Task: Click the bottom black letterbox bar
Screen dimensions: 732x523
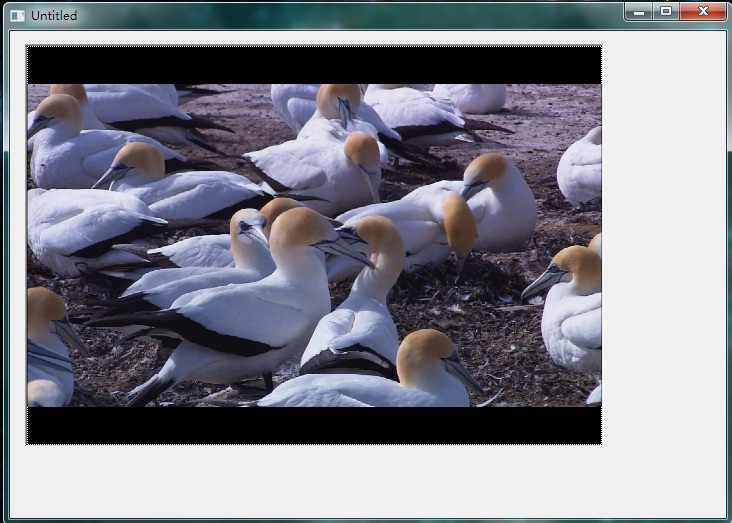Action: coord(314,425)
